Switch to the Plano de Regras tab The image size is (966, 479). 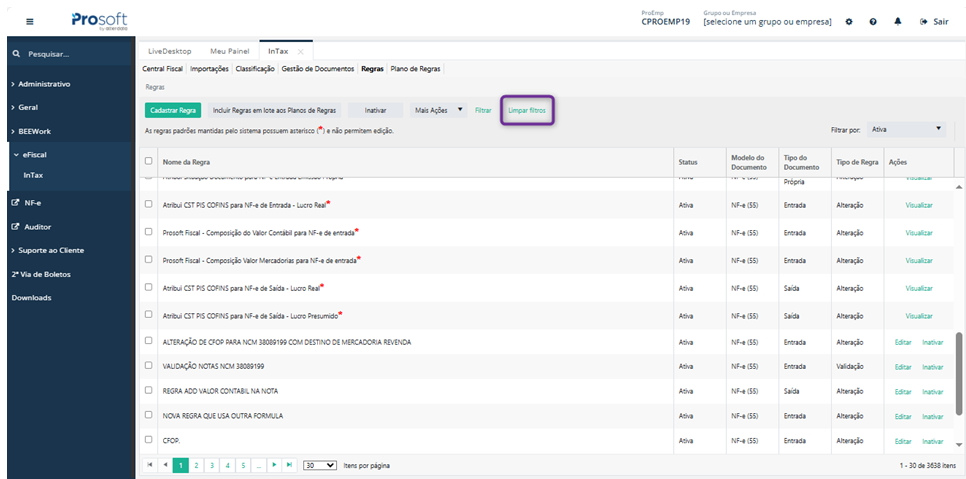(x=415, y=69)
